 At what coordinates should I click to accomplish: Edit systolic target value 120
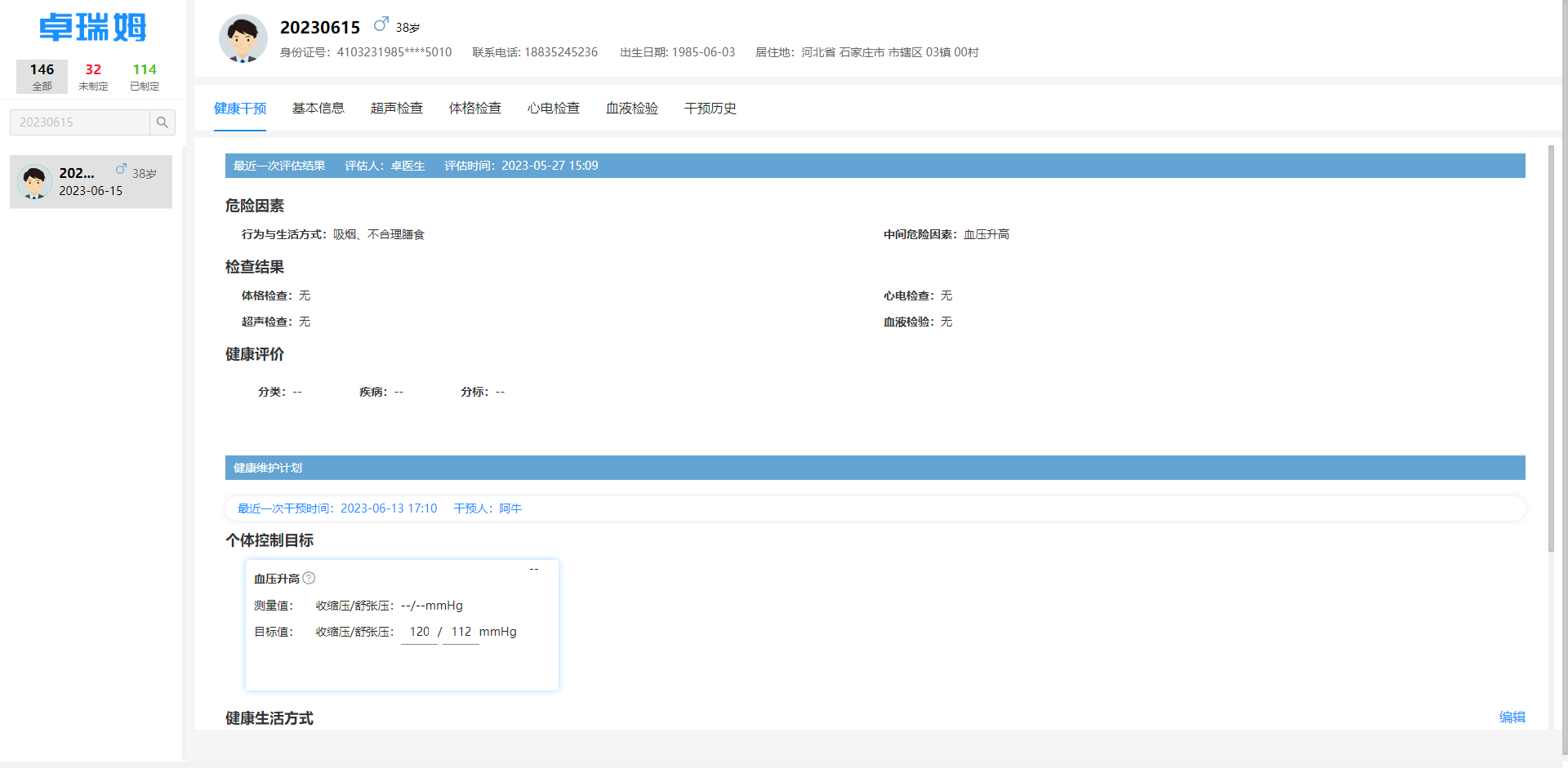click(419, 632)
